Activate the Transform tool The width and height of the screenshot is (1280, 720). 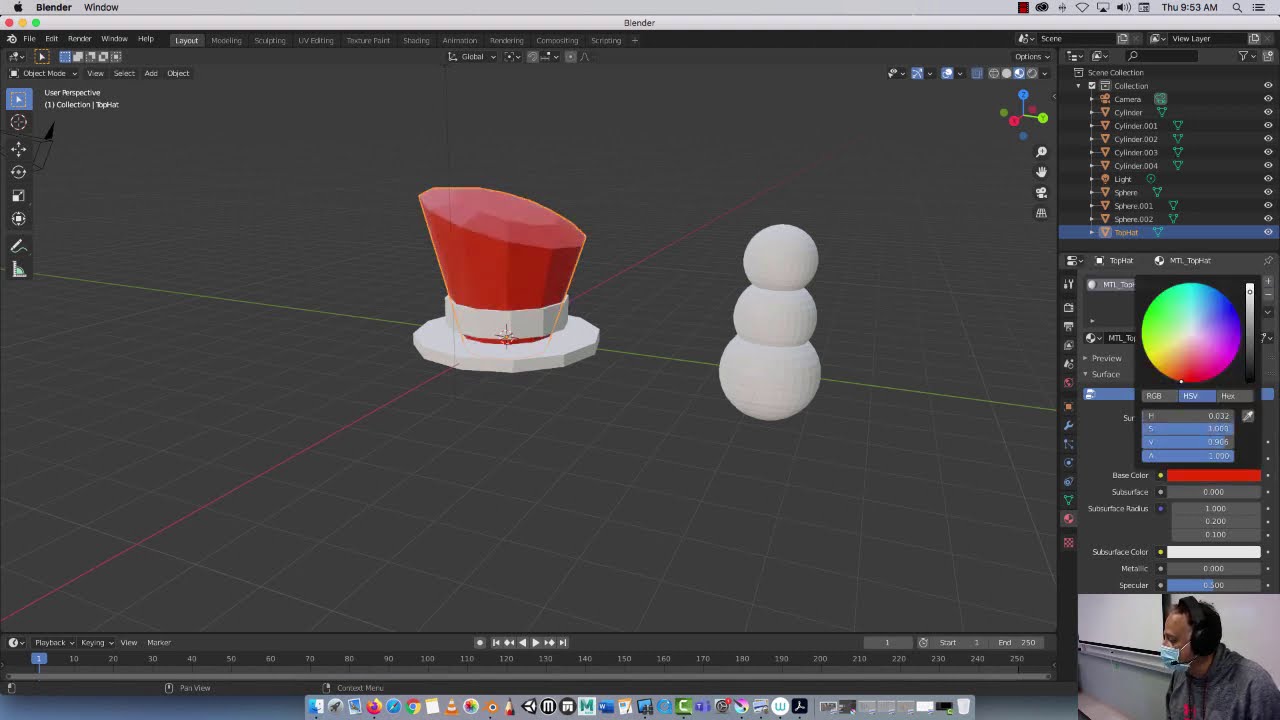pos(18,218)
